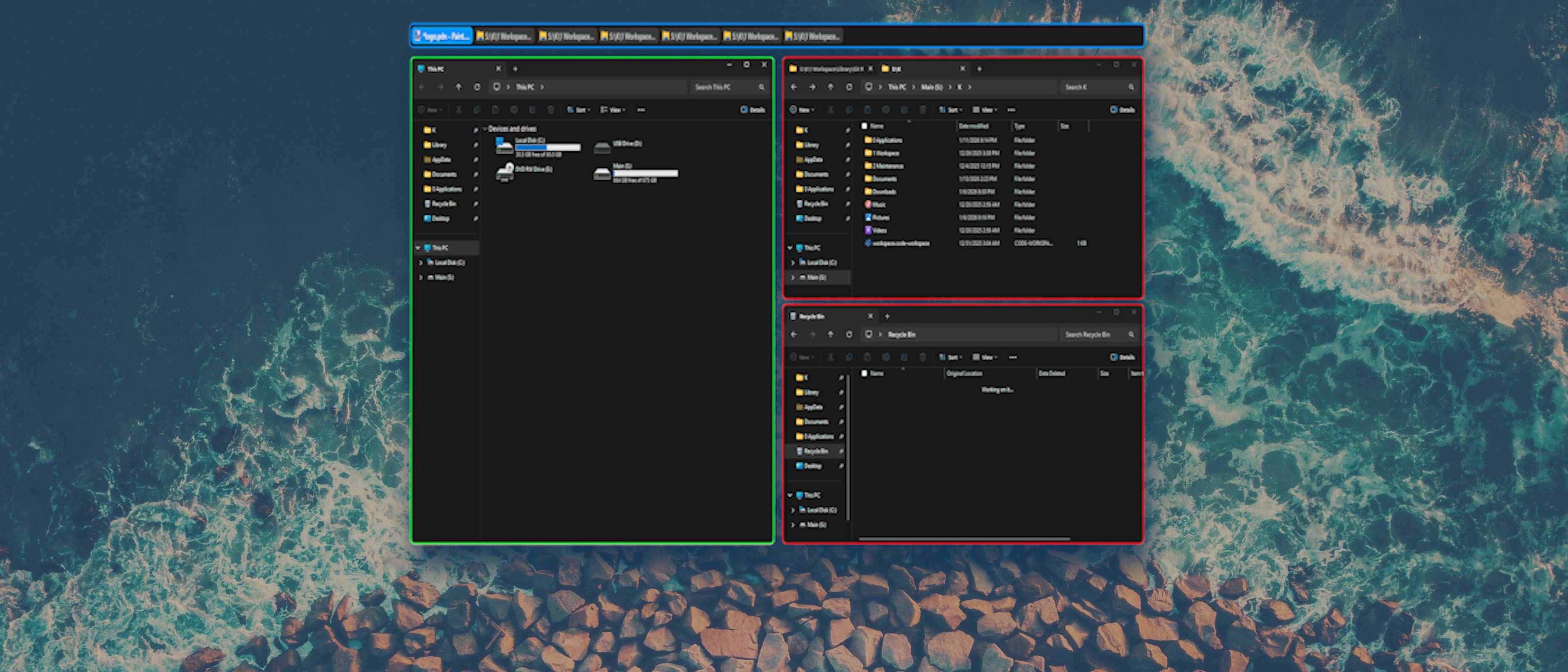Check the item checkbox in Recycle Bin header
The image size is (1568, 672).
click(x=865, y=373)
